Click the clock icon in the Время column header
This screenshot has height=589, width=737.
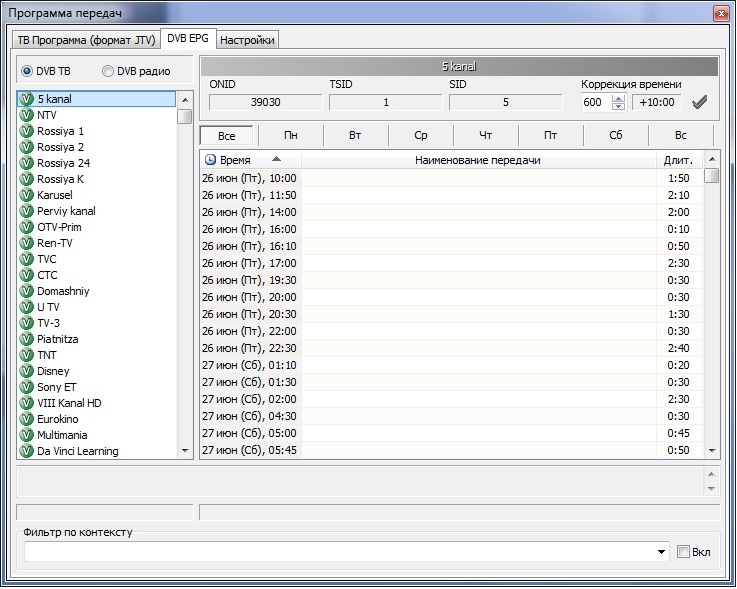pyautogui.click(x=210, y=160)
